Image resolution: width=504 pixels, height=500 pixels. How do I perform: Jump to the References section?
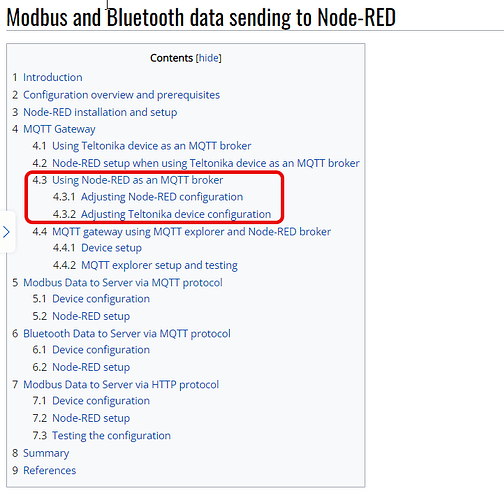(x=49, y=470)
